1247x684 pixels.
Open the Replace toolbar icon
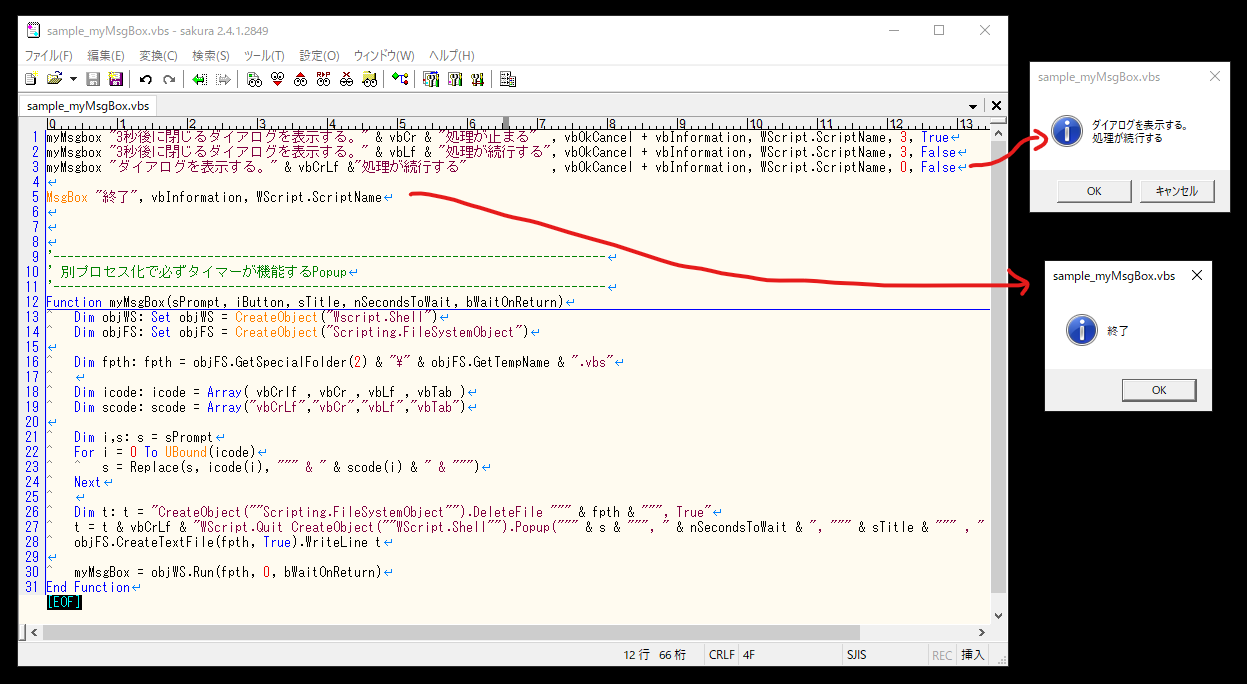click(323, 78)
